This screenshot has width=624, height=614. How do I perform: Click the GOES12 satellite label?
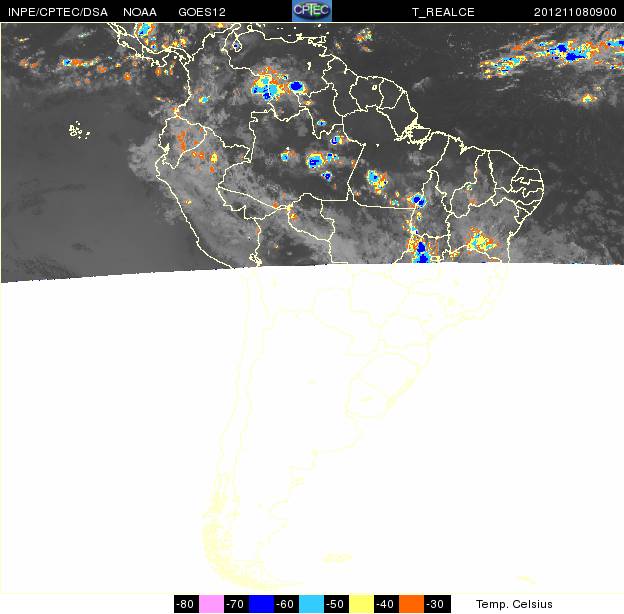pyautogui.click(x=202, y=12)
